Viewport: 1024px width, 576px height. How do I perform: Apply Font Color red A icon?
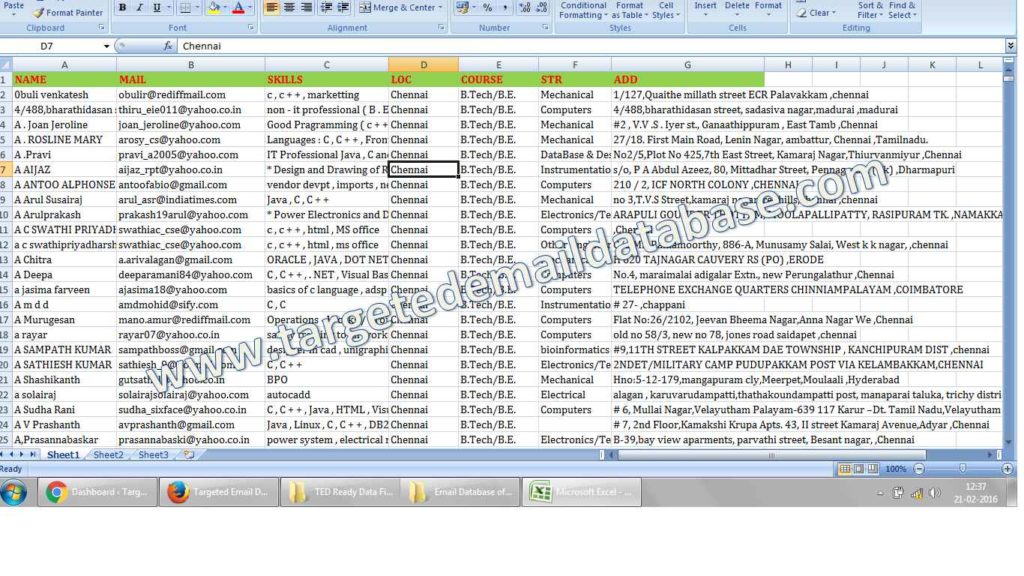point(238,8)
